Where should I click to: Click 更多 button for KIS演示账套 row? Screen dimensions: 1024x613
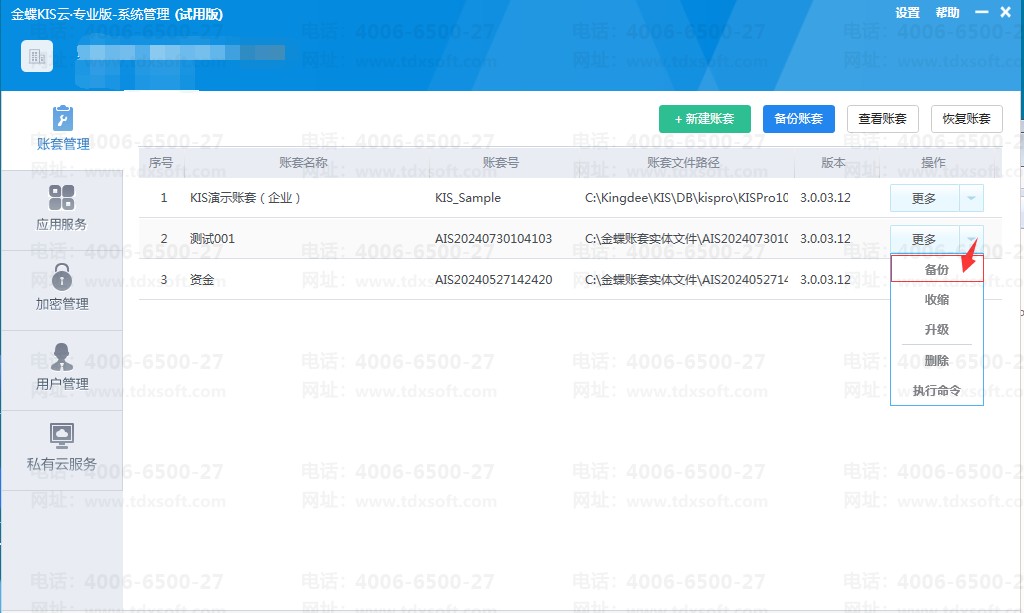(x=924, y=198)
